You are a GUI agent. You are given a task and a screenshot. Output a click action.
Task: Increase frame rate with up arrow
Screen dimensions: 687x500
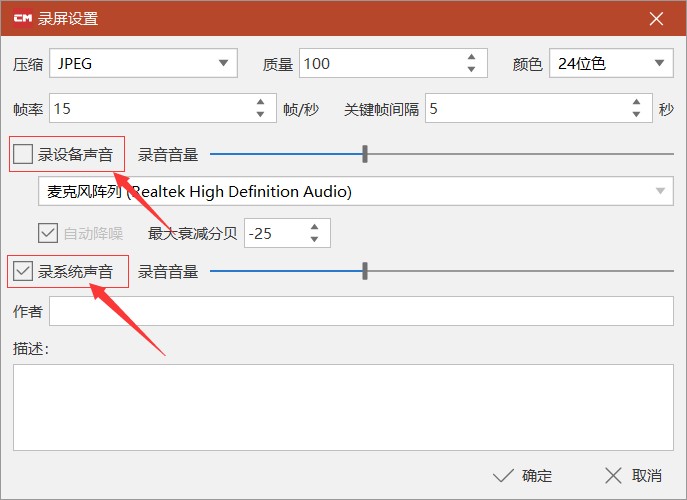(x=260, y=102)
